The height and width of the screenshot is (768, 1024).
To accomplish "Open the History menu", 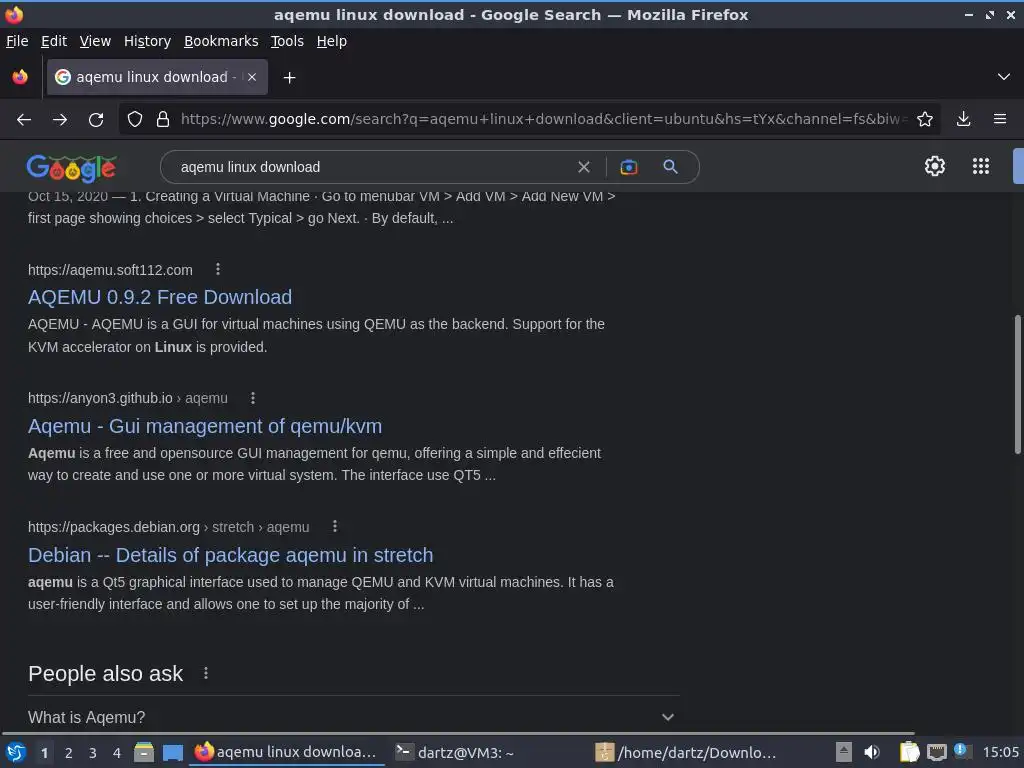I will (x=147, y=41).
